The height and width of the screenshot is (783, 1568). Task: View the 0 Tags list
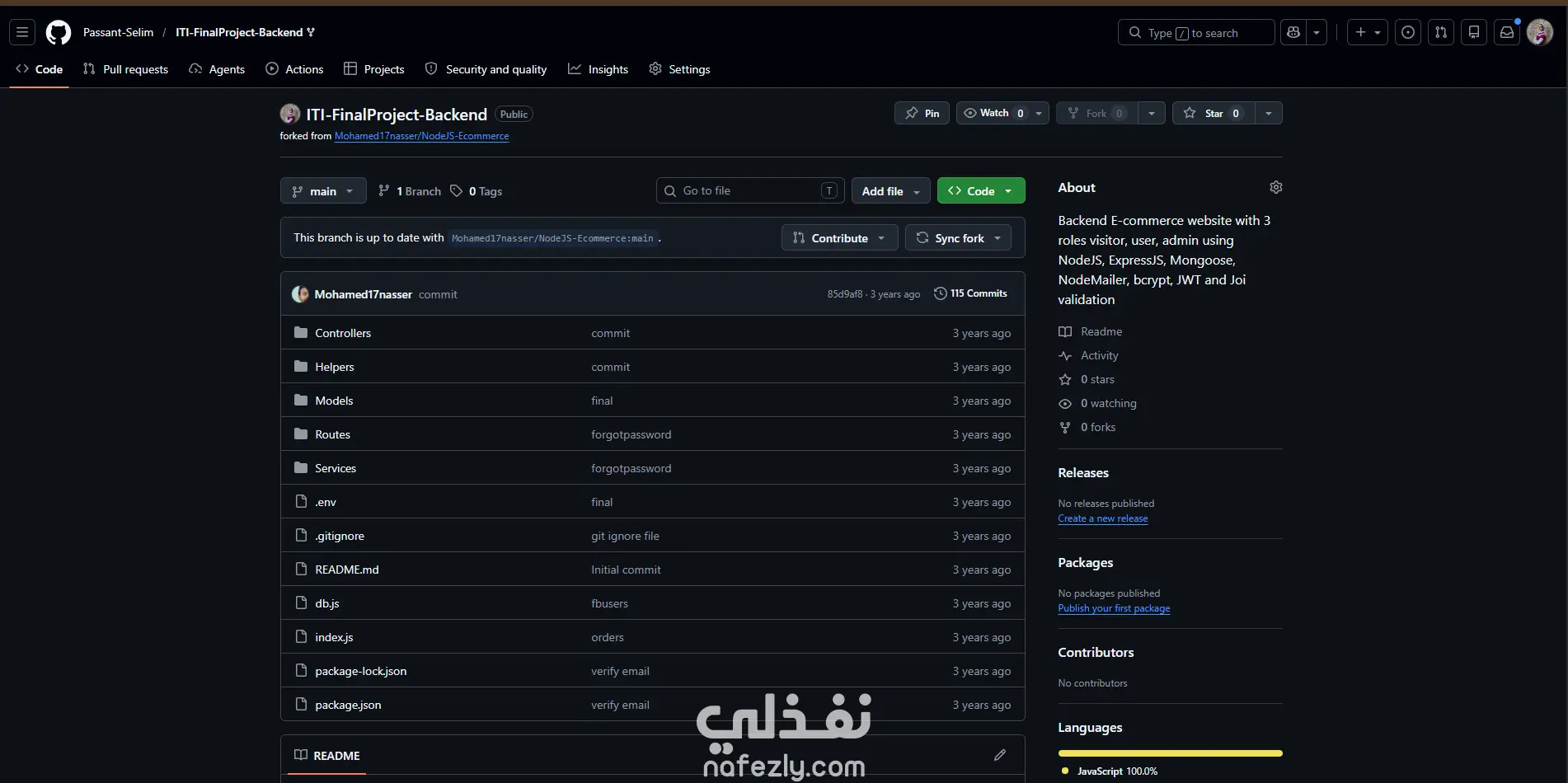(477, 191)
